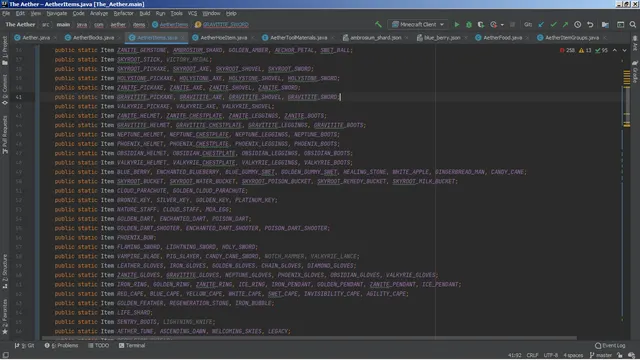
Task: Start debugging with the green bug icon
Action: pyautogui.click(x=469, y=24)
